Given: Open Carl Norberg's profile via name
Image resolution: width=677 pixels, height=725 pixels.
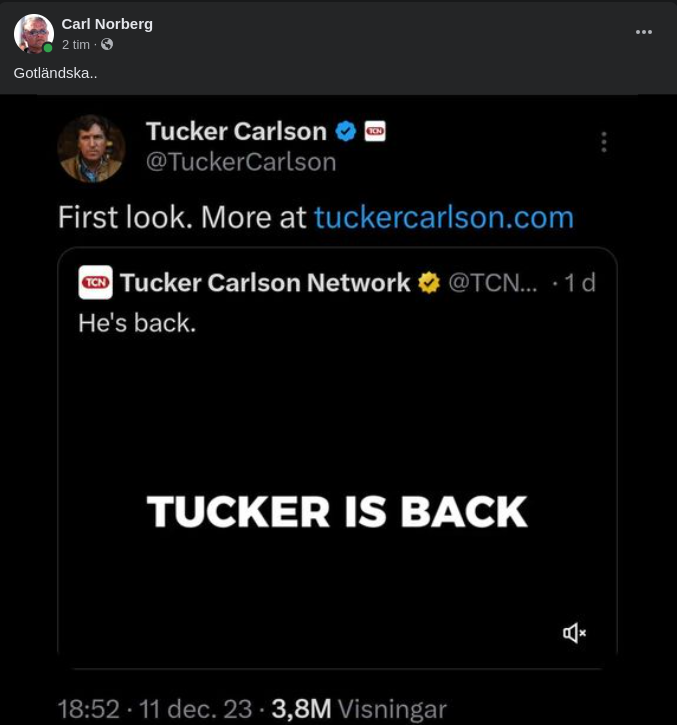Looking at the screenshot, I should [x=107, y=23].
